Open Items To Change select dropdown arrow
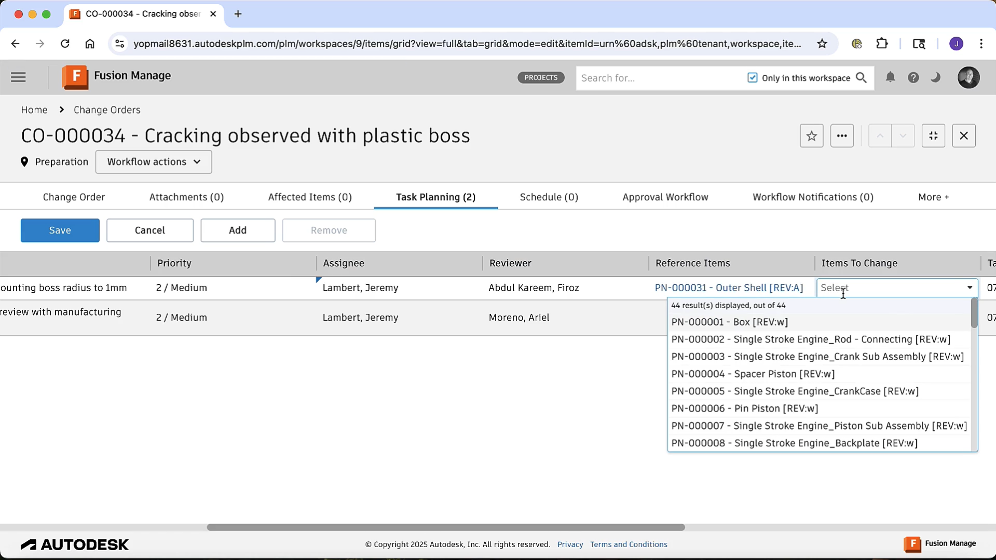The width and height of the screenshot is (996, 560). coord(969,288)
